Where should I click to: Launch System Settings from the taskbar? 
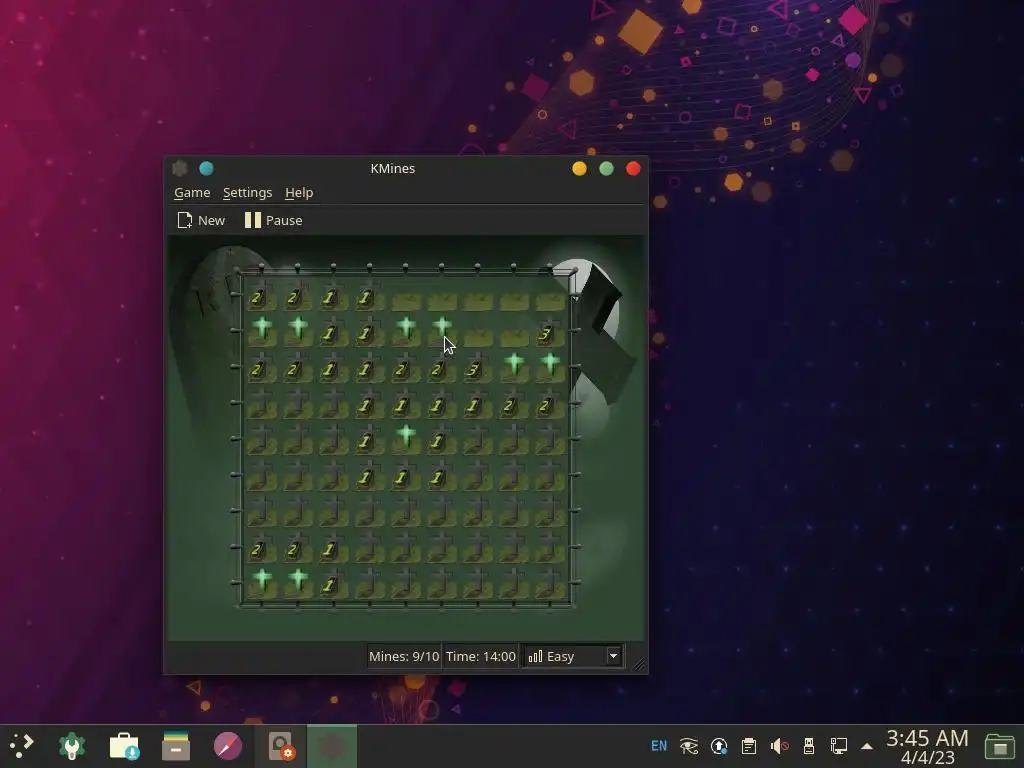coord(72,746)
